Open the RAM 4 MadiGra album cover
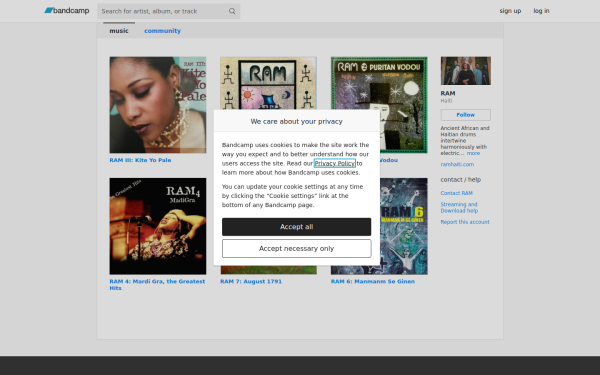Viewport: 600px width, 375px height. pos(158,226)
